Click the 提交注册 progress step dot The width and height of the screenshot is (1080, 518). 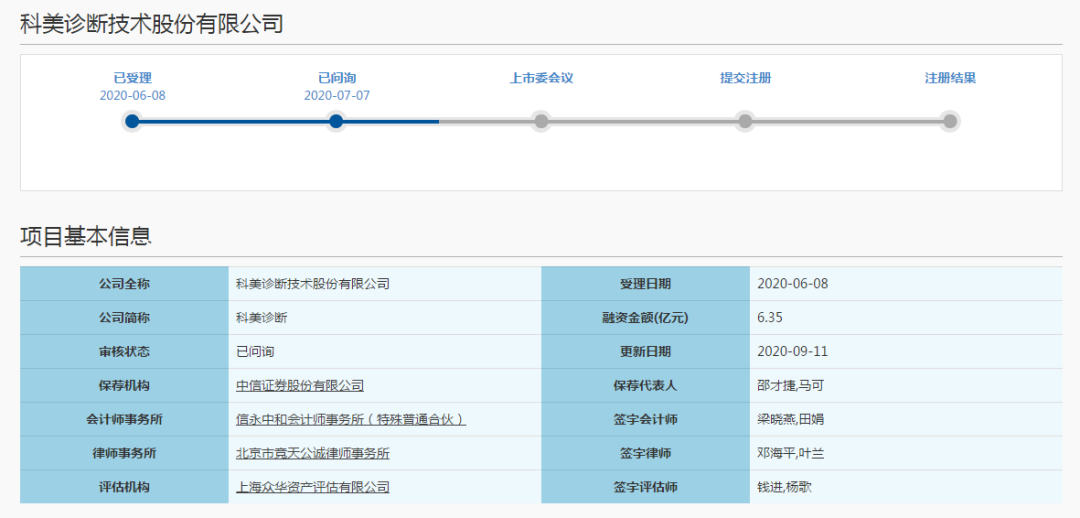[745, 121]
